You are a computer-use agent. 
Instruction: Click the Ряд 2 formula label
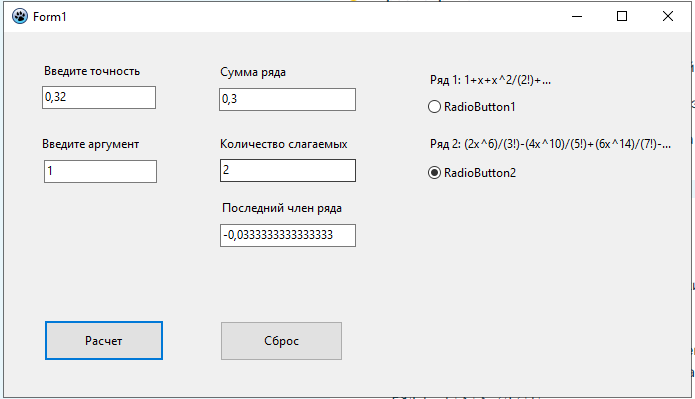[x=550, y=144]
